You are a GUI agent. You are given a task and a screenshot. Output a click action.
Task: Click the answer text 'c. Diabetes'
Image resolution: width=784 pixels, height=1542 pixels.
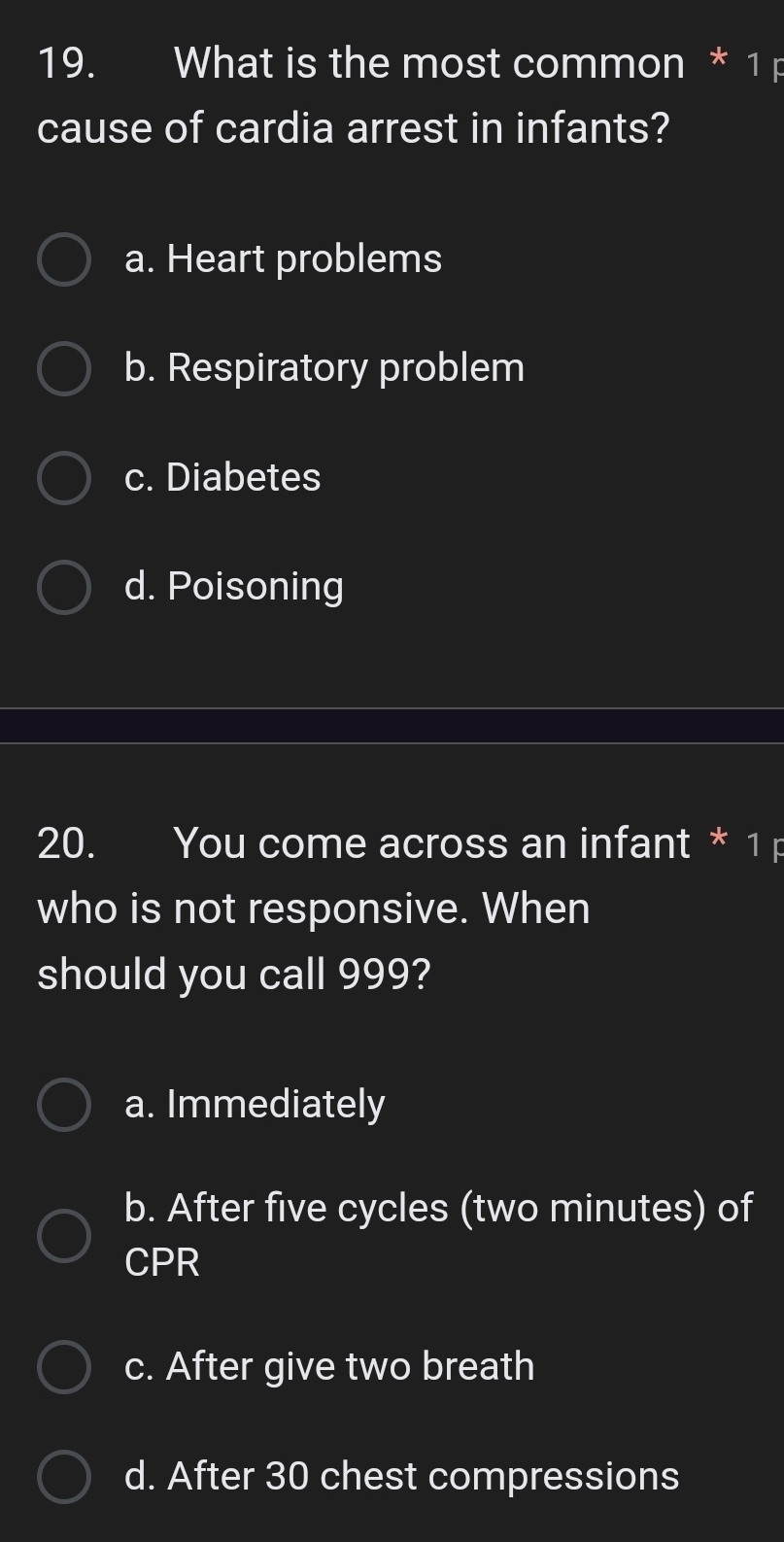222,478
